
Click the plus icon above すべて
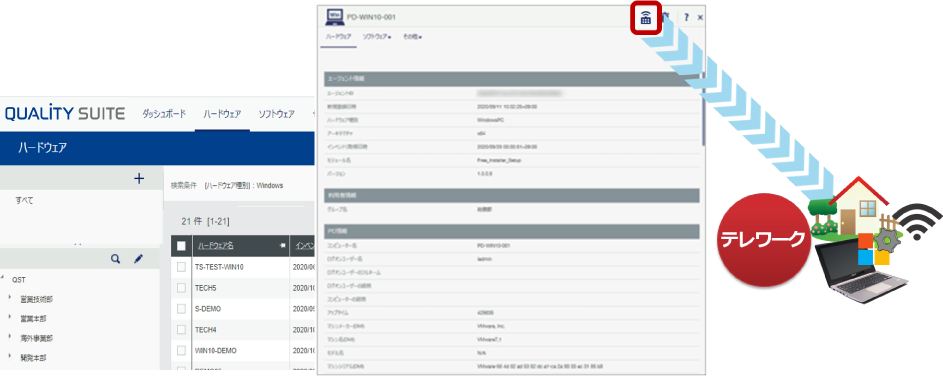[139, 178]
